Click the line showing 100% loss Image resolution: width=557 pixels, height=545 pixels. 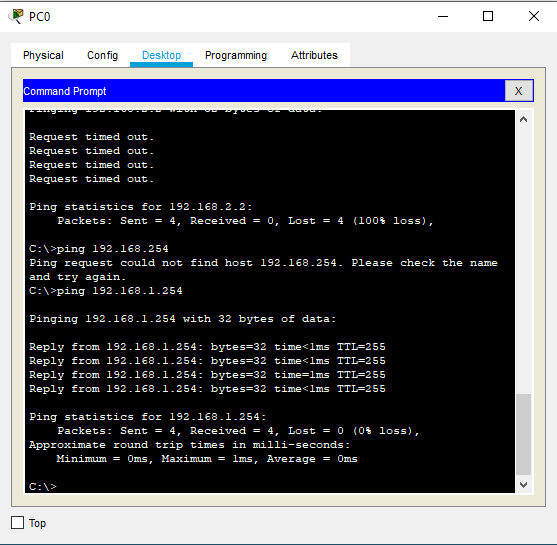tap(245, 221)
